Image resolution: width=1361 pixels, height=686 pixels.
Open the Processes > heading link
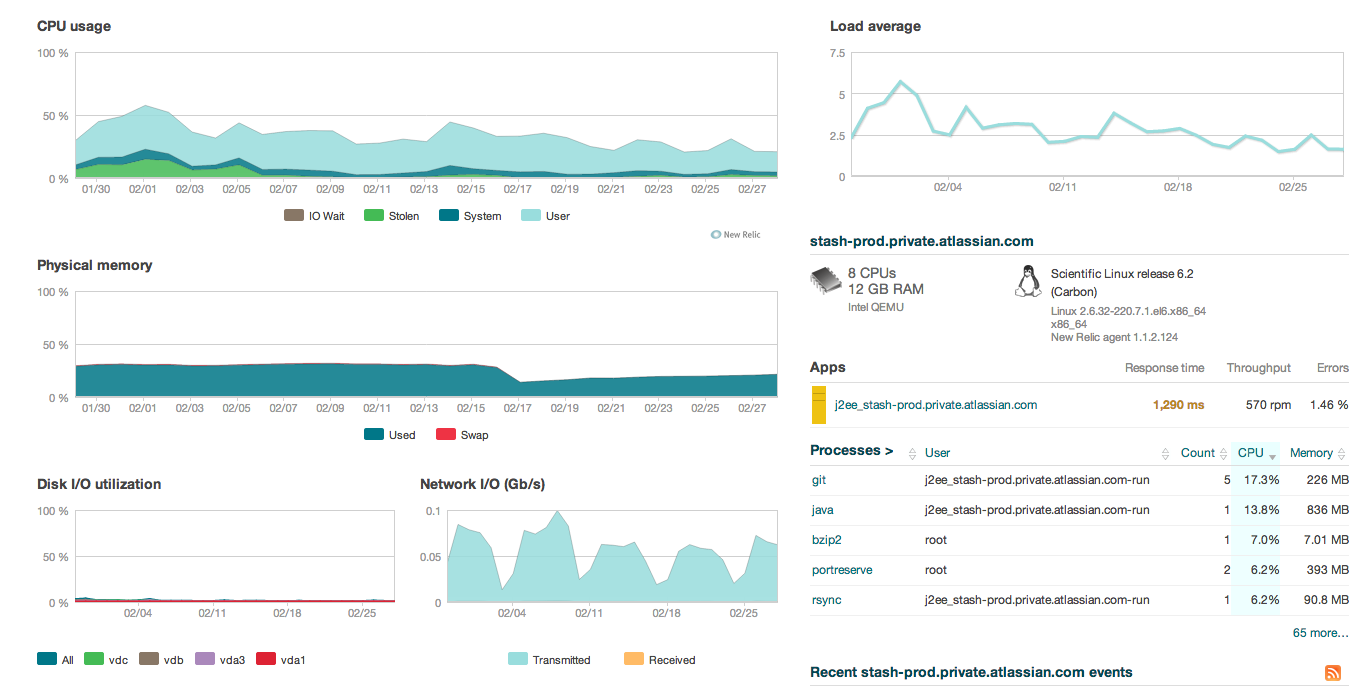point(851,451)
